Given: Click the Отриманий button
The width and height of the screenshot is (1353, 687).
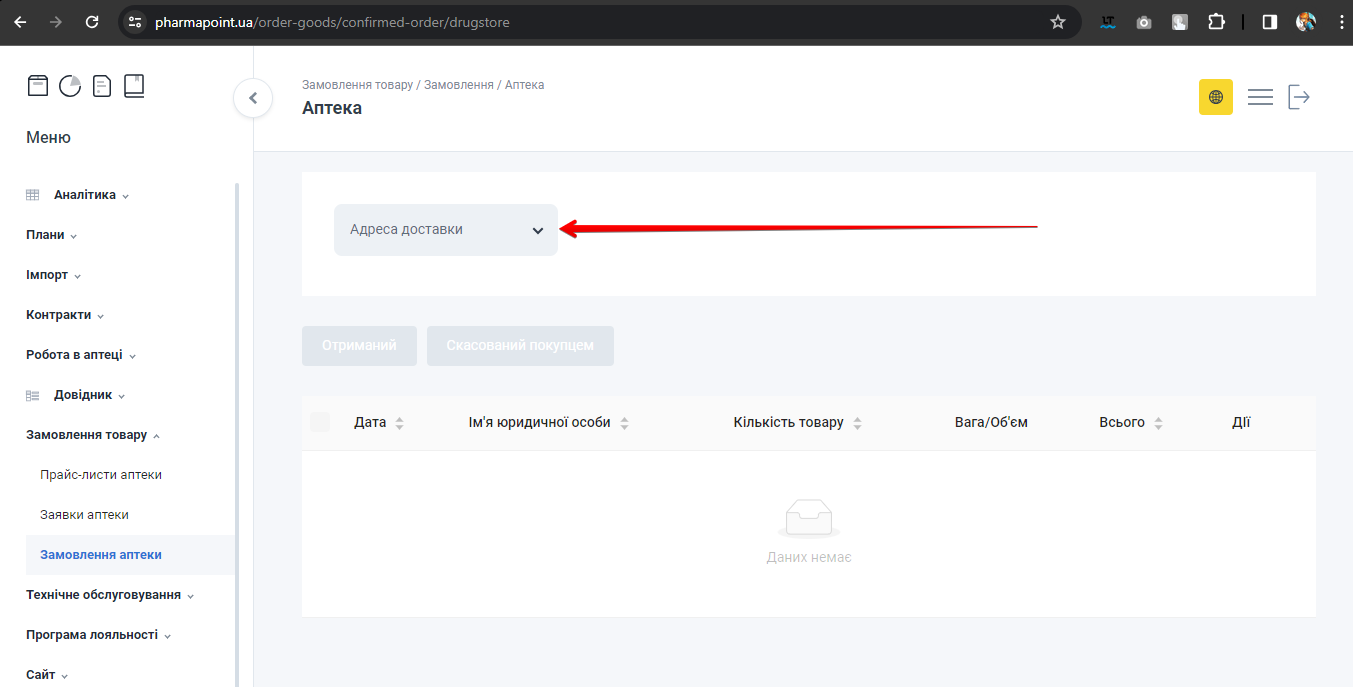Looking at the screenshot, I should tap(359, 346).
